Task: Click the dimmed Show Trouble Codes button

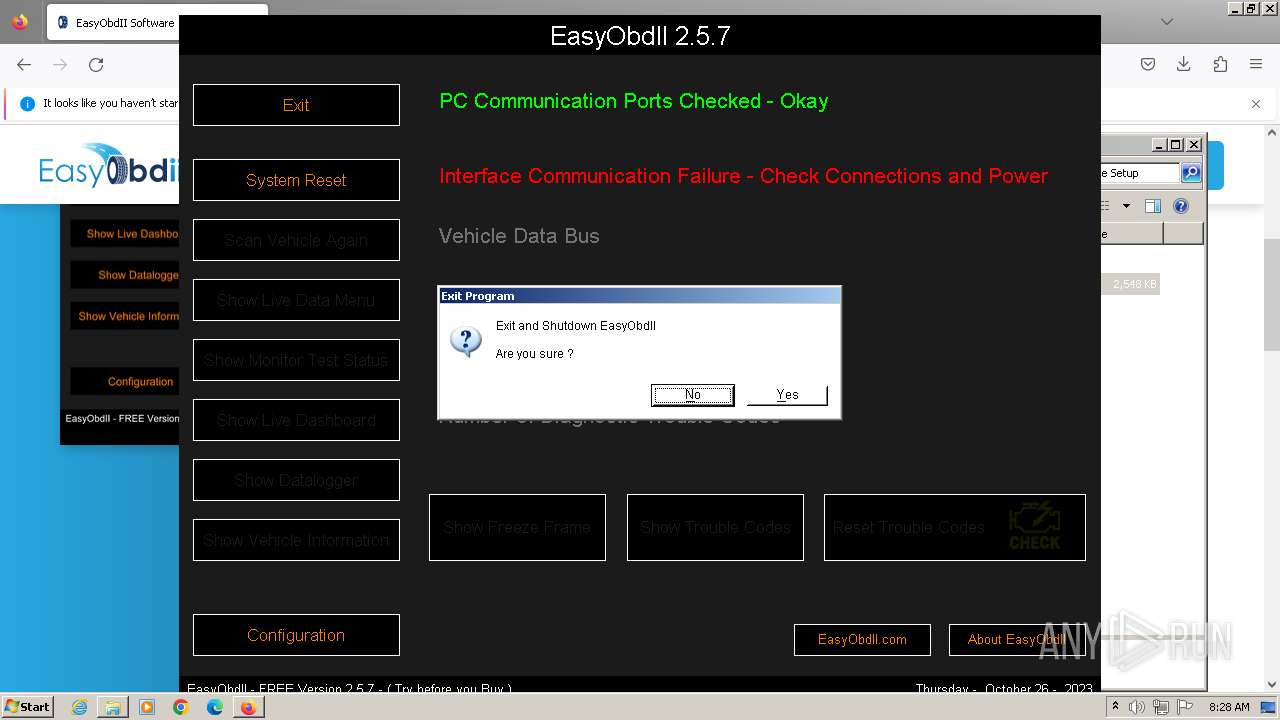Action: tap(715, 527)
